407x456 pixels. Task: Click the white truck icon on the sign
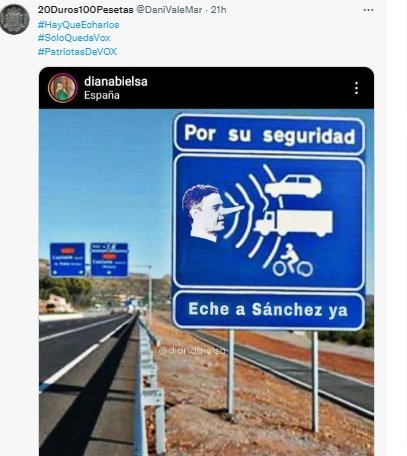(293, 223)
